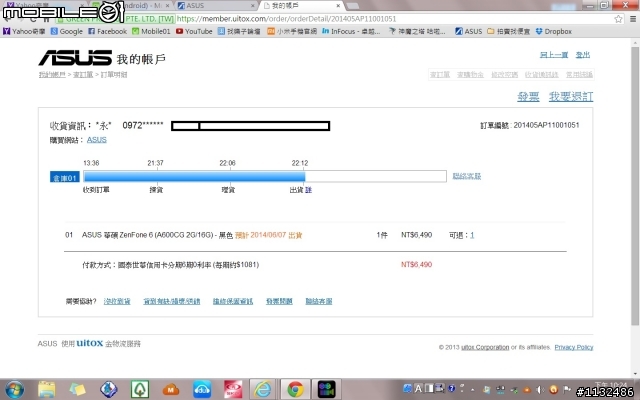The width and height of the screenshot is (640, 400).
Task: Open the YouTube bookmark
Action: point(194,31)
